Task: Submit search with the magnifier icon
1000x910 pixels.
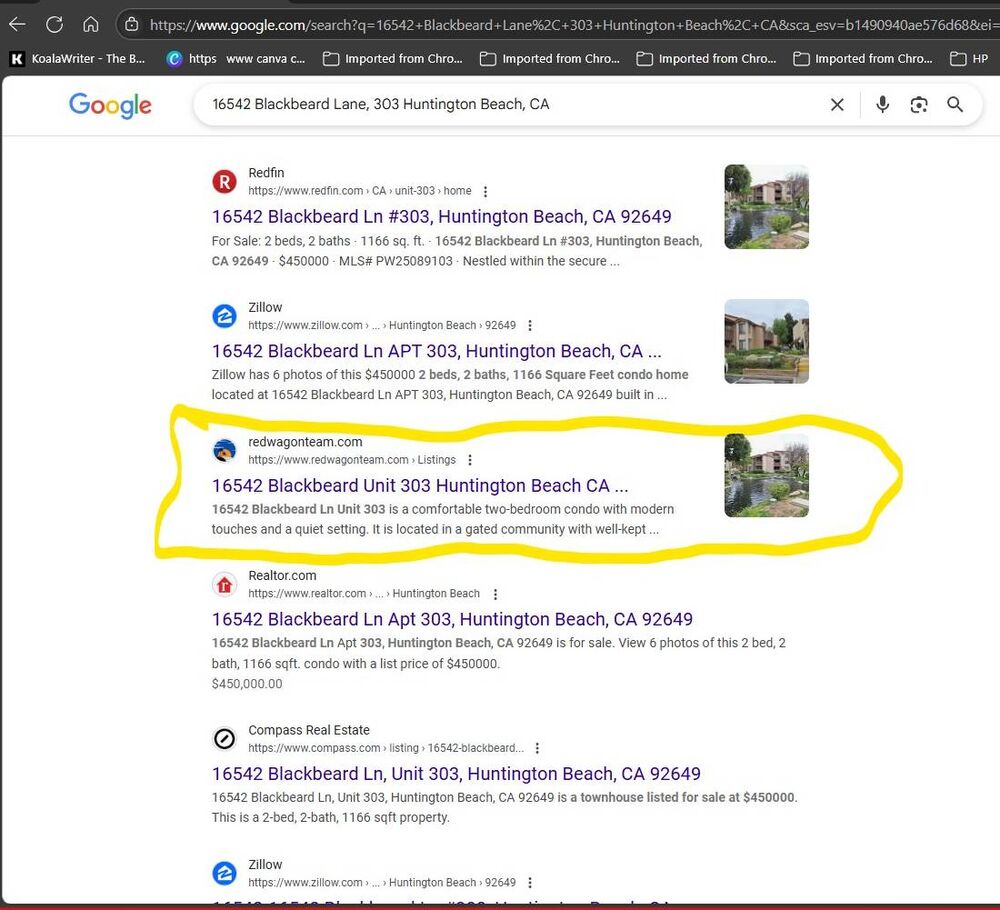Action: [x=955, y=105]
